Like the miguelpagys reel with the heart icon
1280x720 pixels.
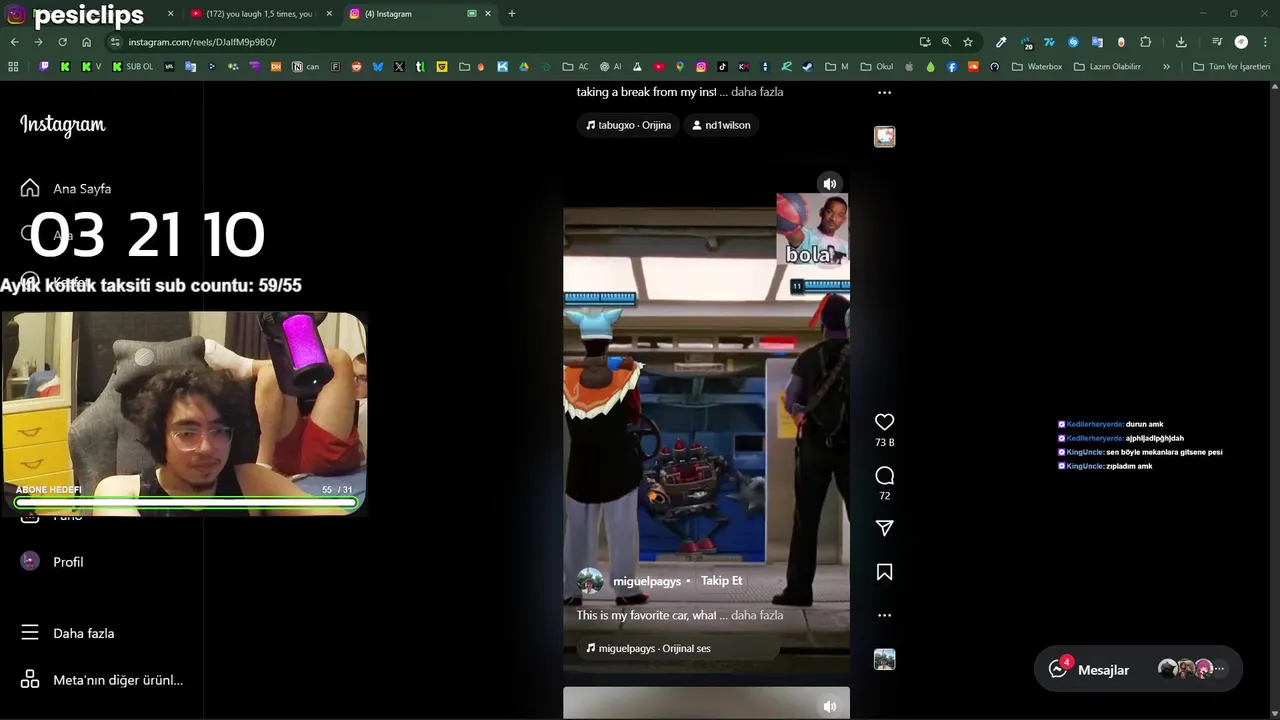[884, 422]
